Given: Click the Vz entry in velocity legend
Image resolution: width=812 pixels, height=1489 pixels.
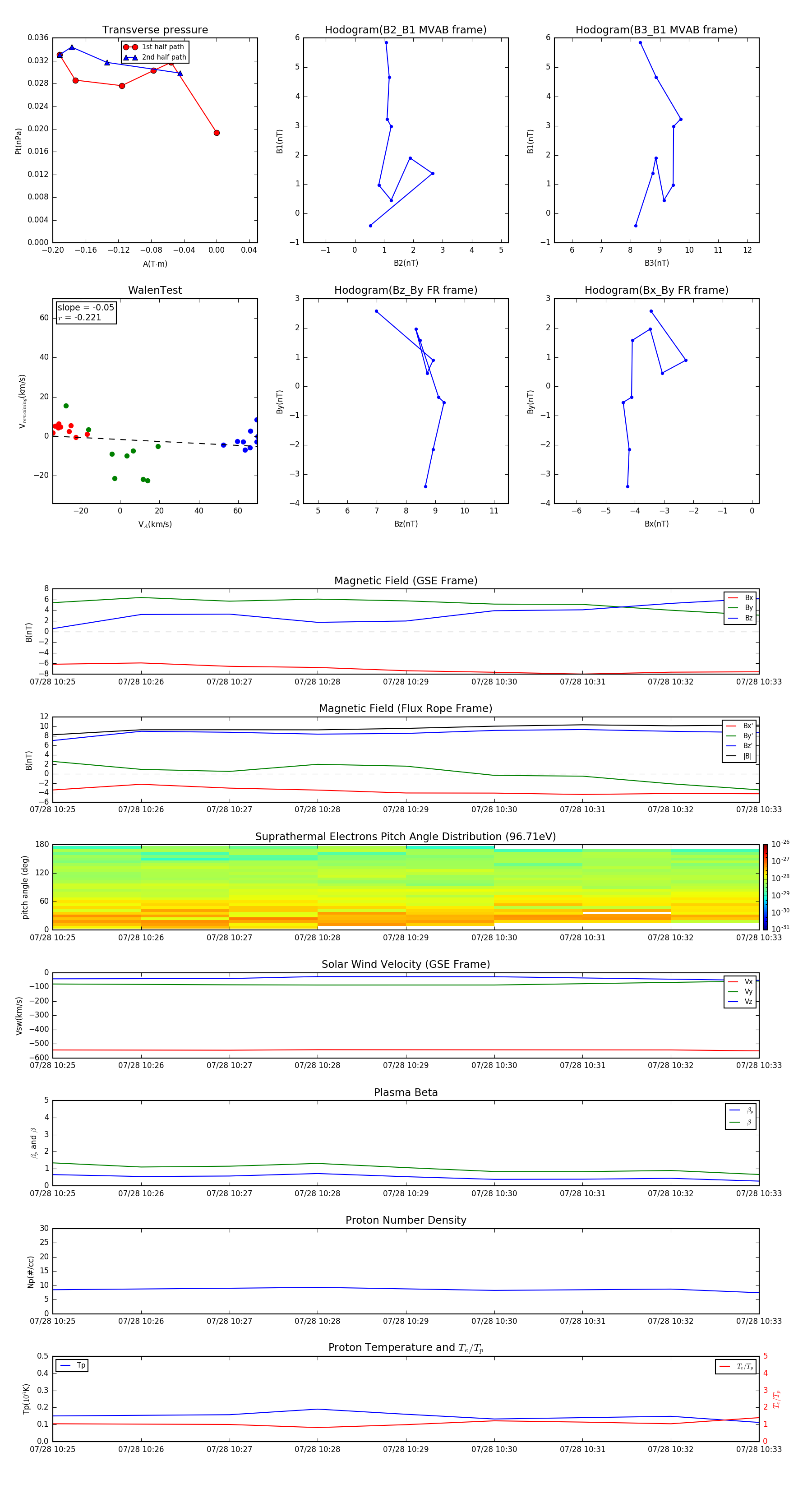Looking at the screenshot, I should (740, 1002).
